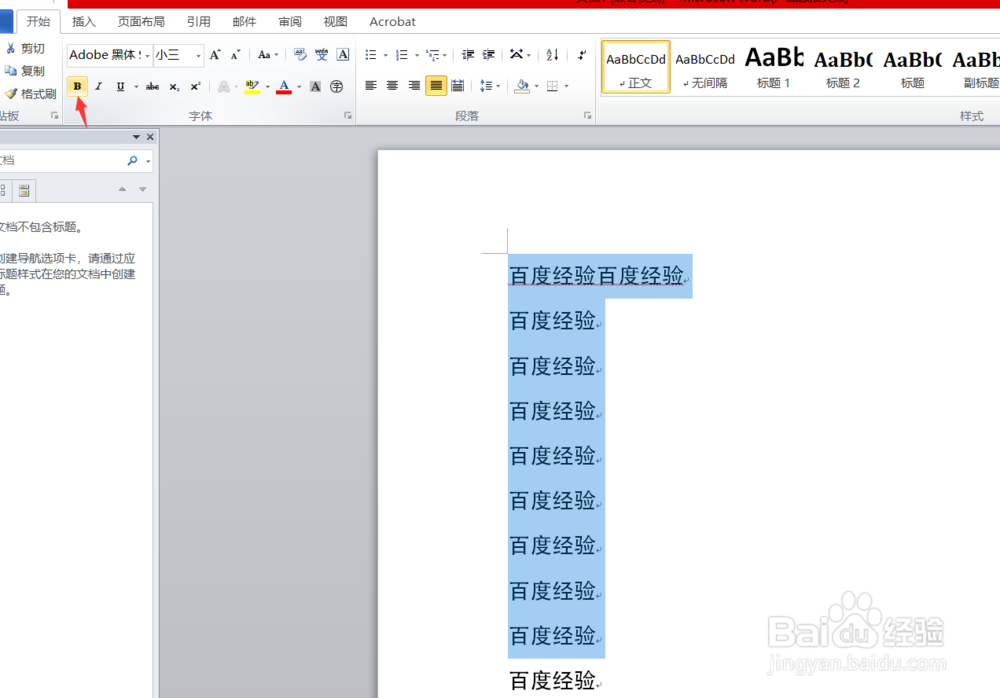Apply the 正文 (Normal) style

coord(636,68)
